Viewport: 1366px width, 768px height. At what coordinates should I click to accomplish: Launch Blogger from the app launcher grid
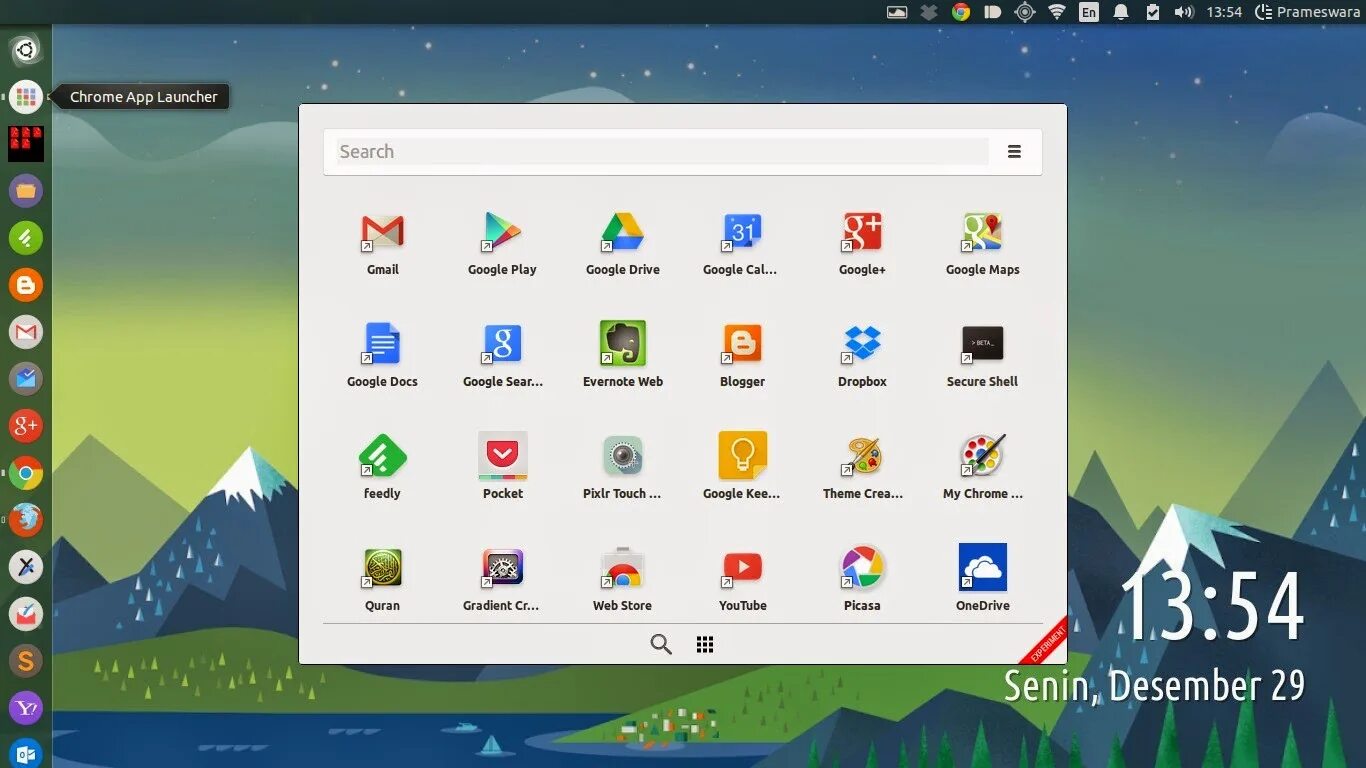click(742, 345)
